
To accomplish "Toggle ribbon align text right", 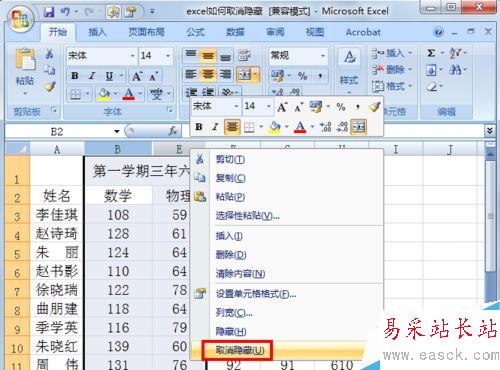I will [x=225, y=74].
